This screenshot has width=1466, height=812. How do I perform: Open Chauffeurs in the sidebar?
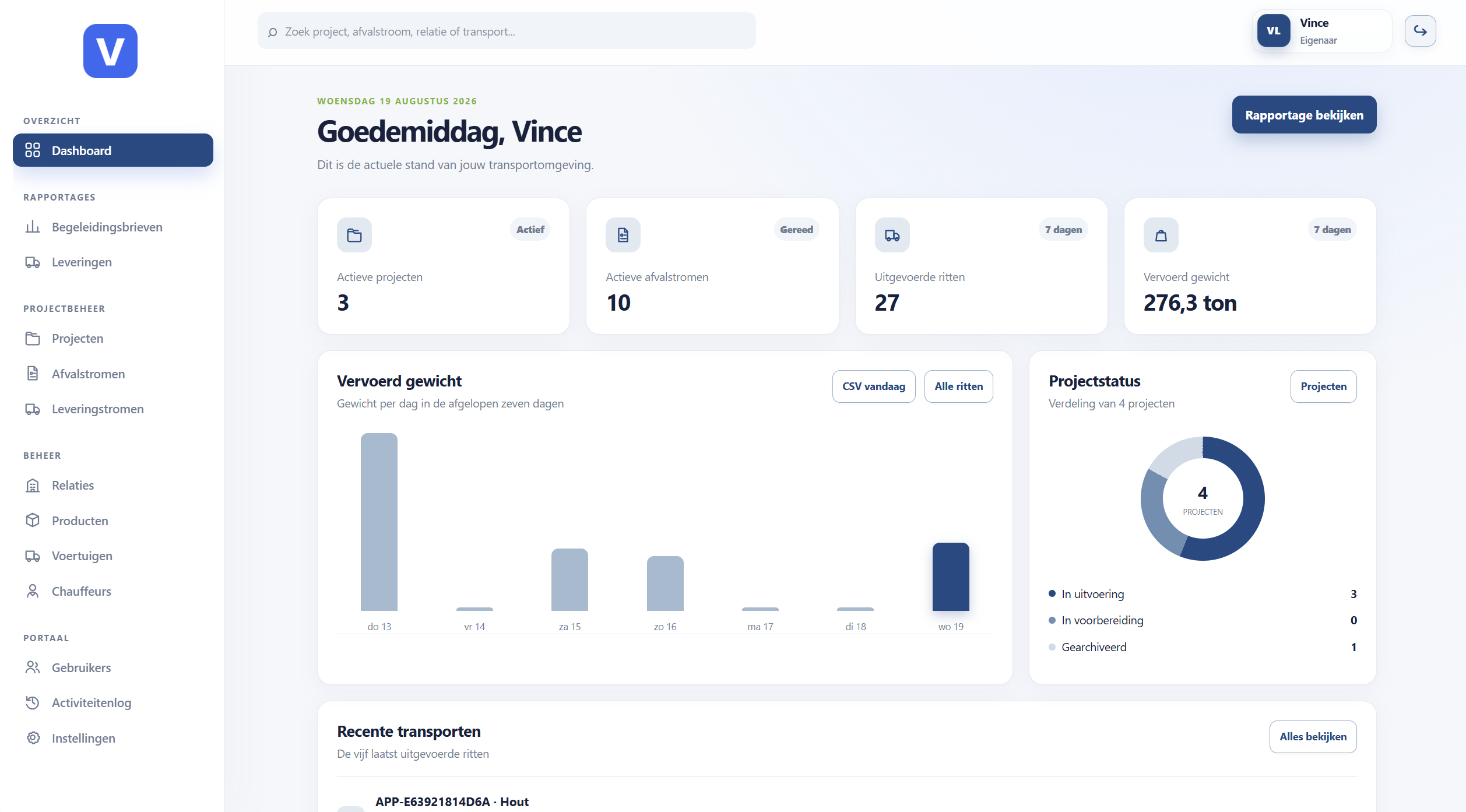[x=113, y=591]
